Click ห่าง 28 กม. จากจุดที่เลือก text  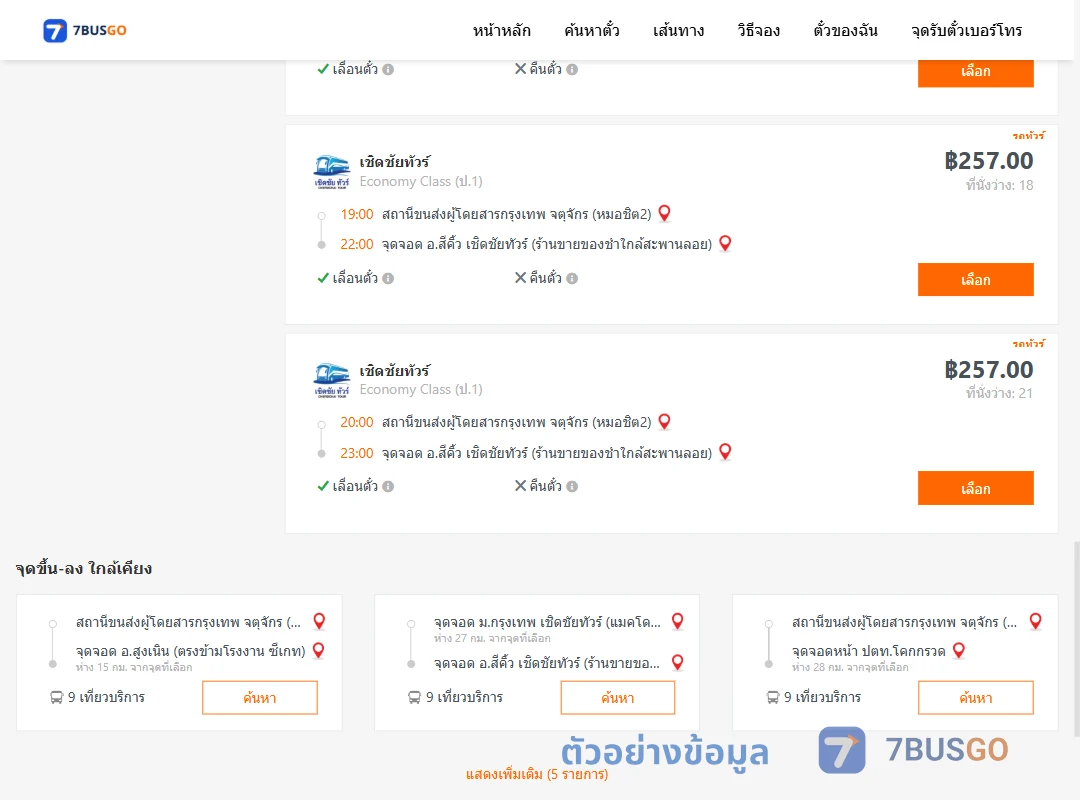pyautogui.click(x=850, y=667)
